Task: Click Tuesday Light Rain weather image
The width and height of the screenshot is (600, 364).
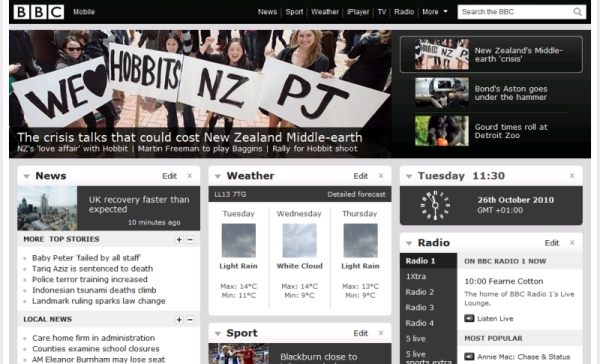Action: coord(238,241)
